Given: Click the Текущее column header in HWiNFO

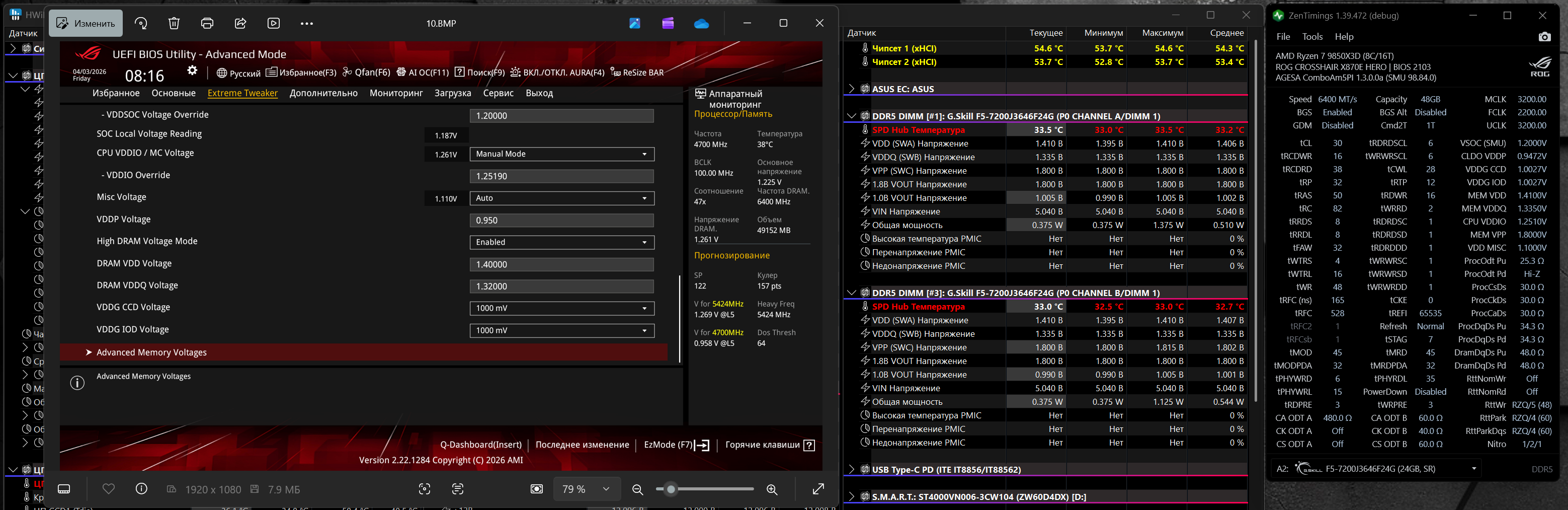Looking at the screenshot, I should [x=1046, y=33].
